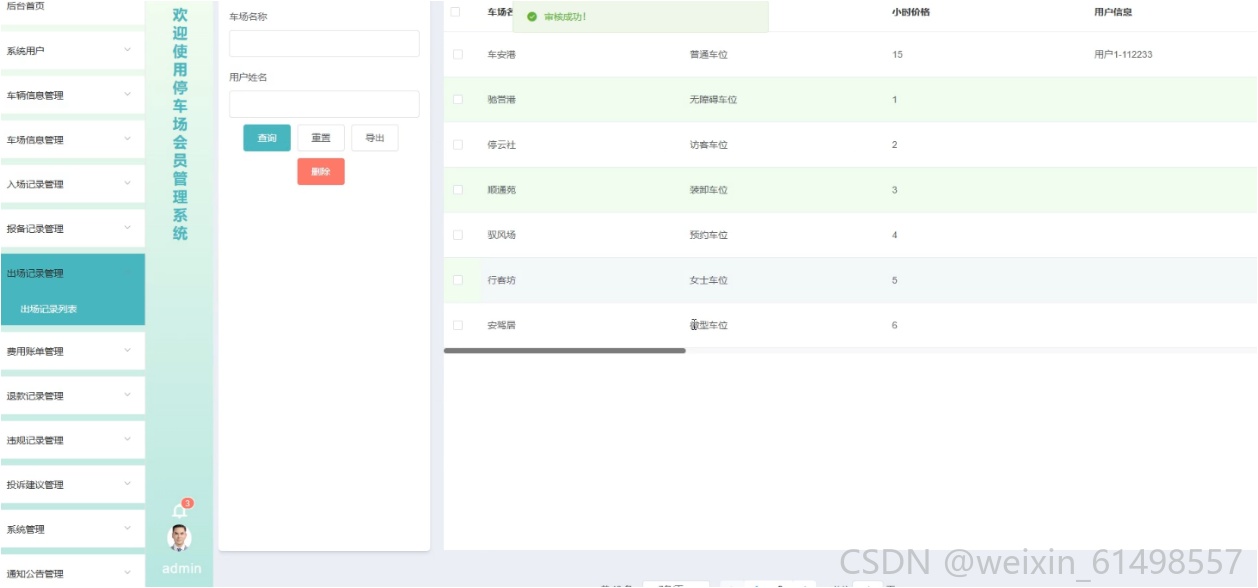Click the 重置 reset button

click(x=321, y=138)
